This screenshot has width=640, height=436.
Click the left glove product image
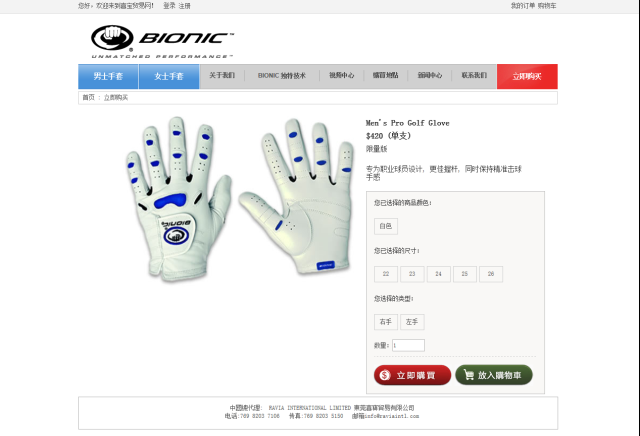[178, 199]
